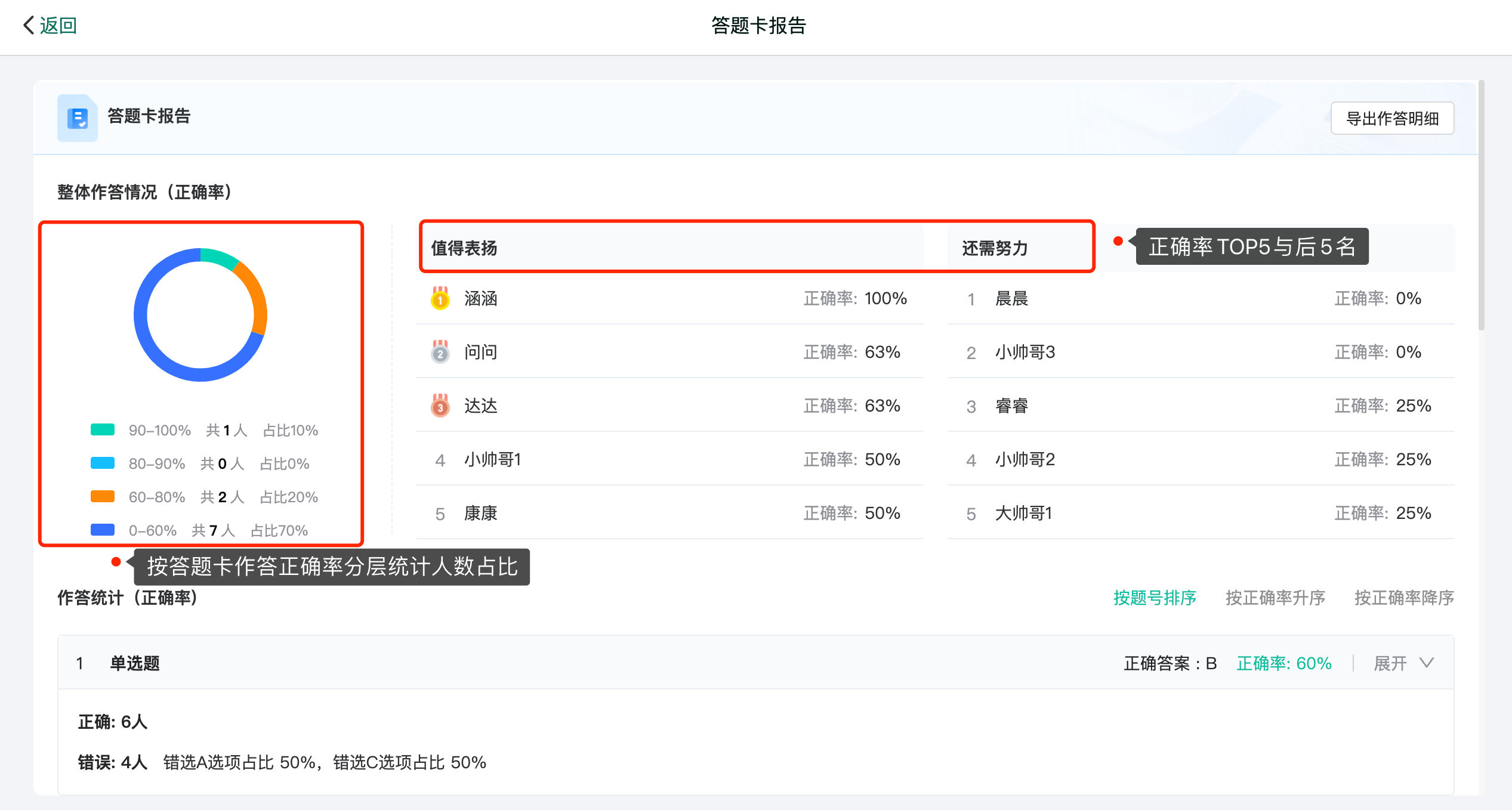Expand question 1 with 展开
1512x810 pixels.
point(1390,663)
